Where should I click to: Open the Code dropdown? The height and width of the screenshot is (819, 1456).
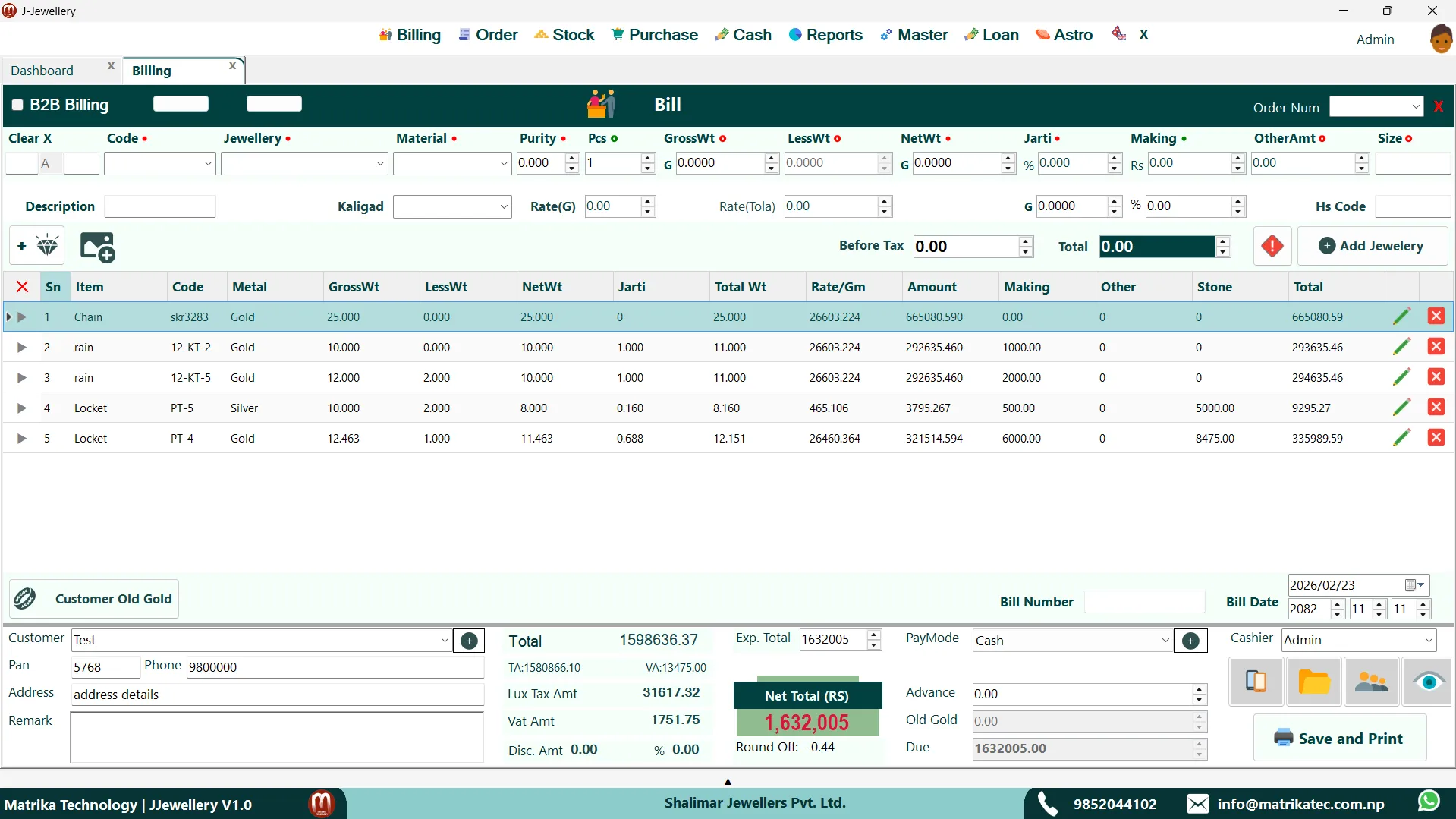coord(207,163)
